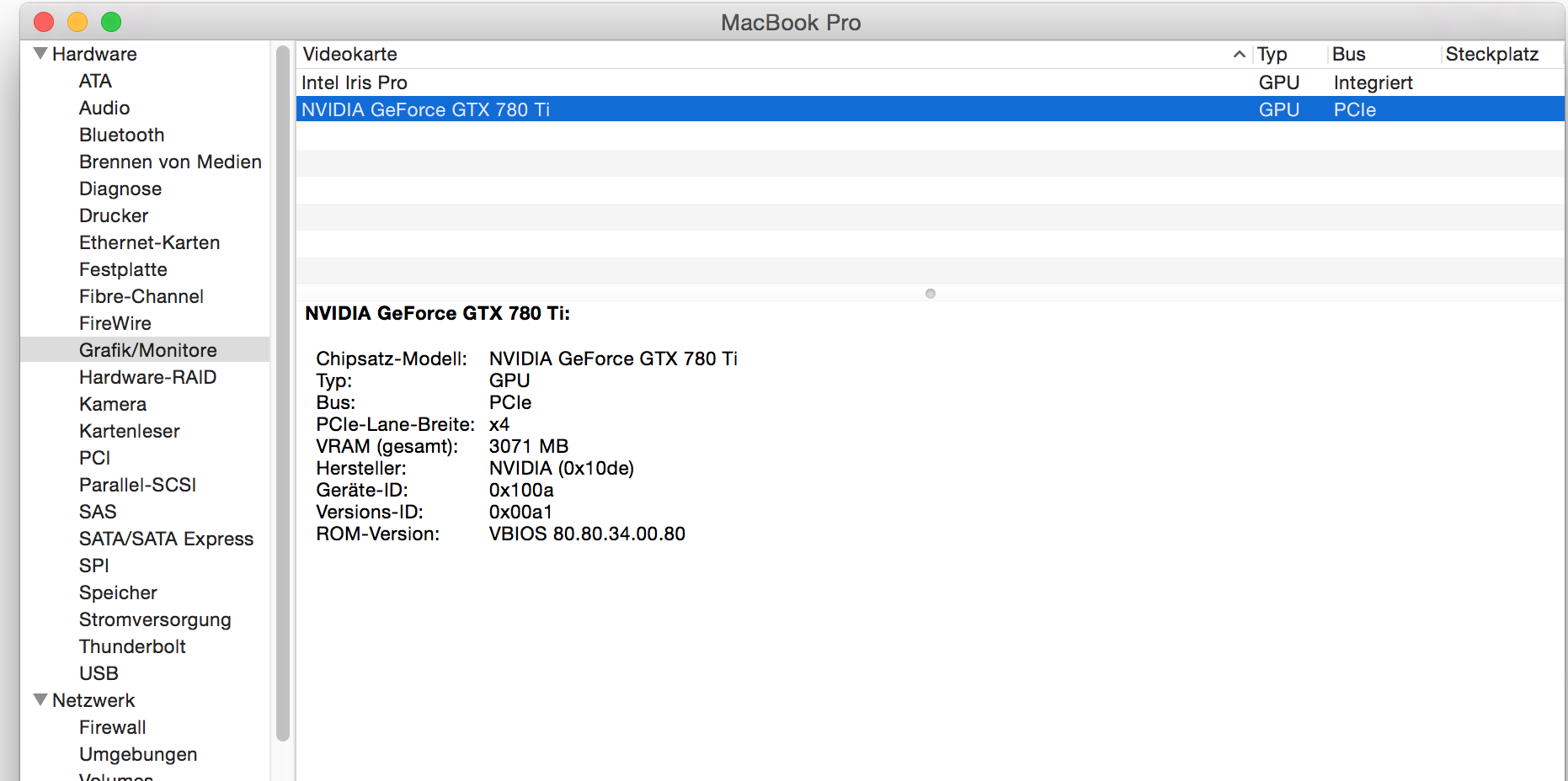Open SATA/SATA Express entry
This screenshot has width=1568, height=781.
pos(167,539)
